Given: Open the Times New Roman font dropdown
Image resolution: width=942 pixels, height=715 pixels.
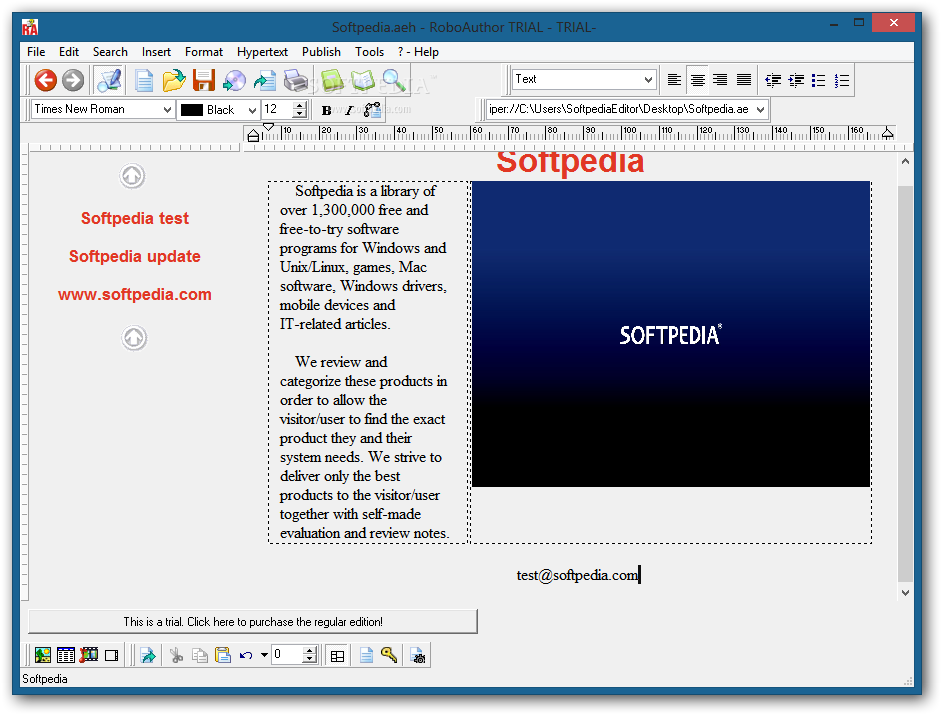Looking at the screenshot, I should tap(167, 109).
